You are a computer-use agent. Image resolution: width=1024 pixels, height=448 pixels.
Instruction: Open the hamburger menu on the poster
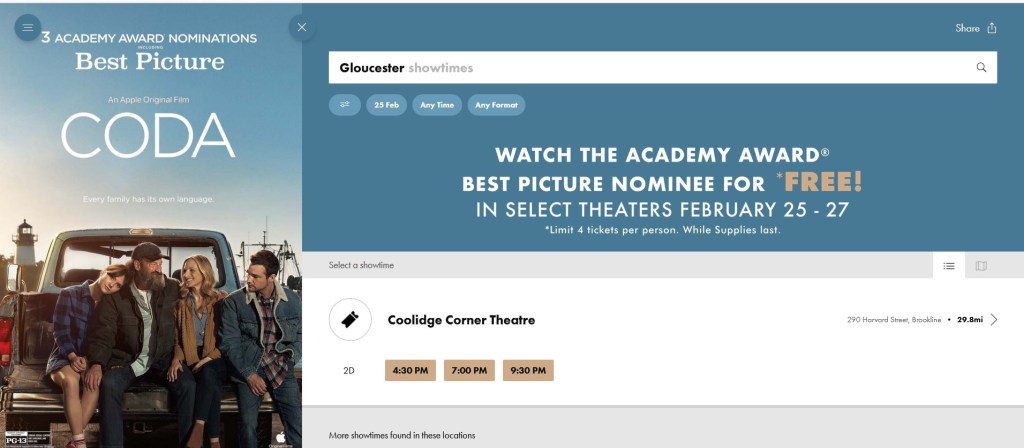tap(28, 27)
